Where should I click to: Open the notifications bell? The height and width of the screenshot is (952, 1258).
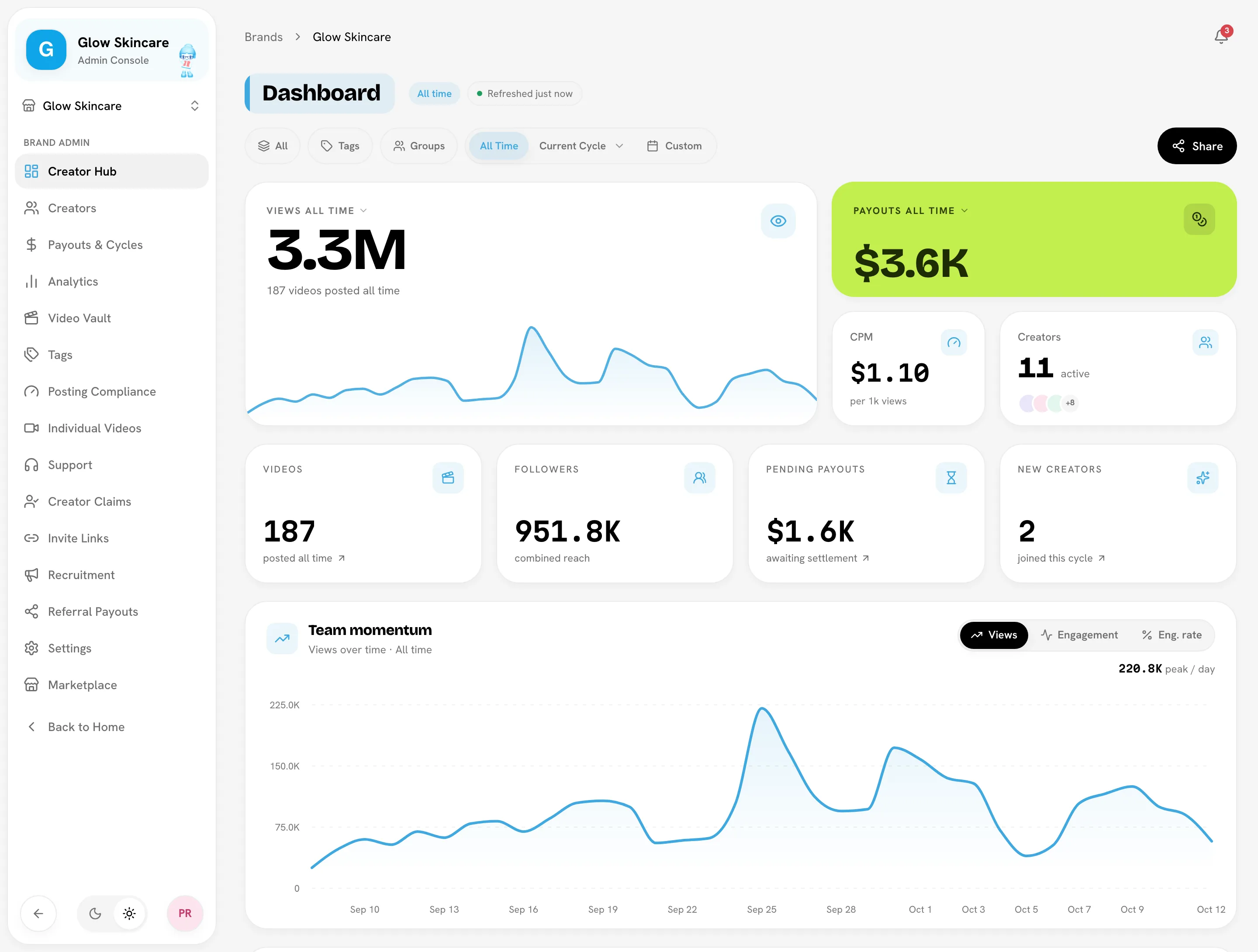coord(1221,36)
